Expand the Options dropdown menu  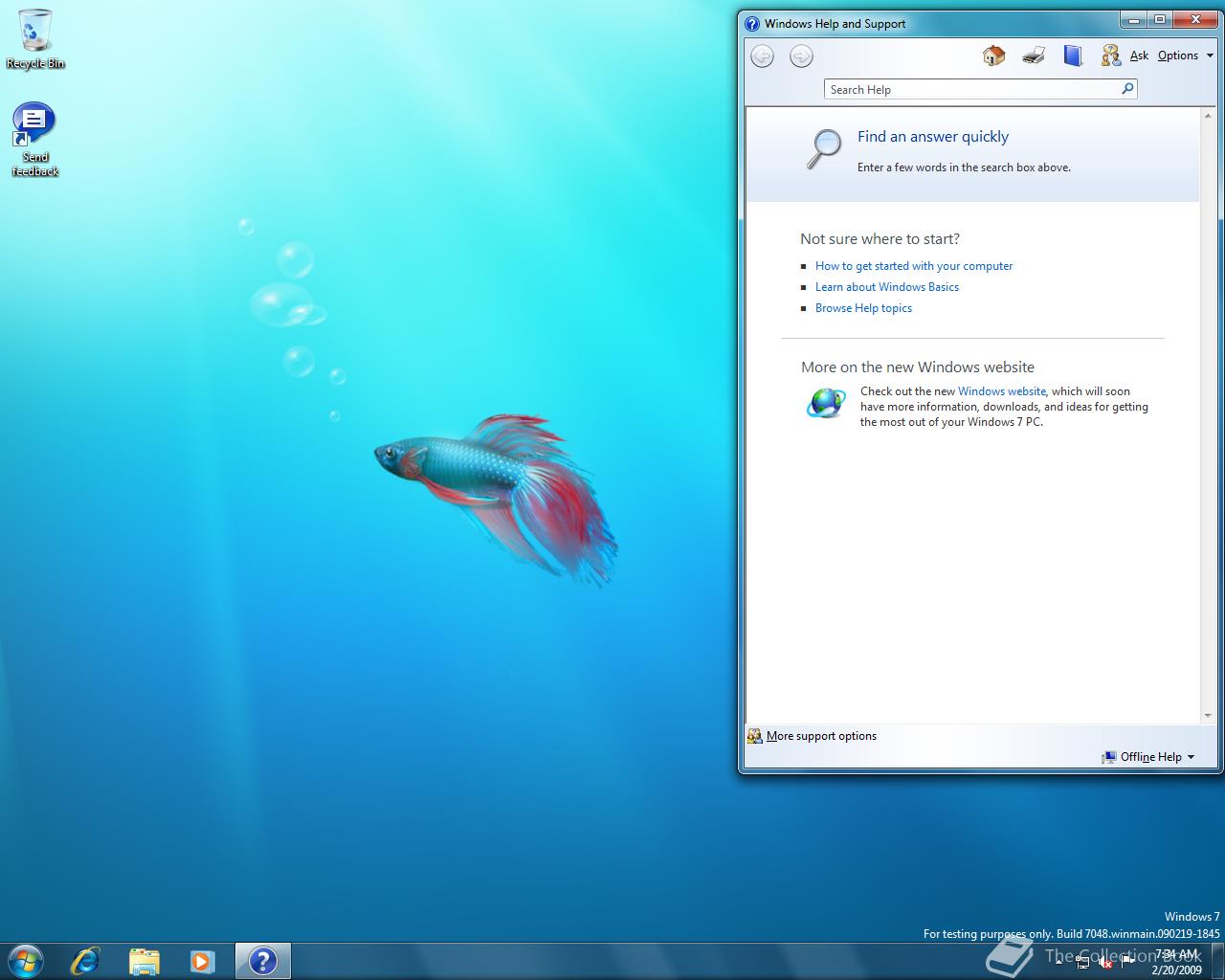coord(1185,56)
